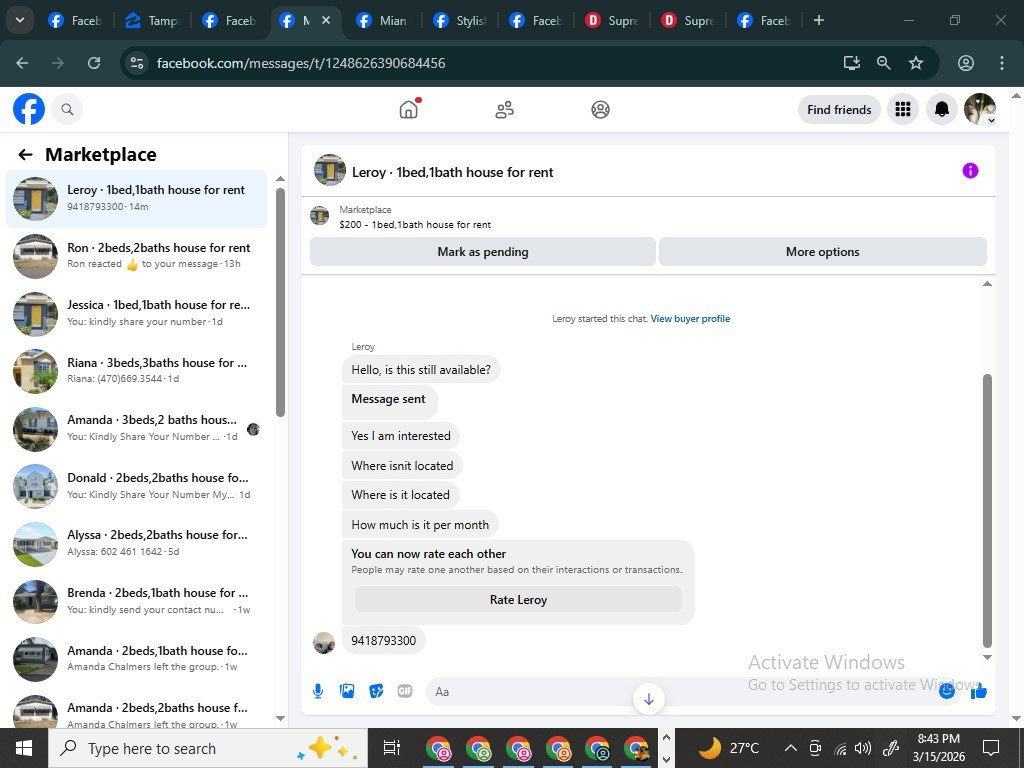This screenshot has height=768, width=1024.
Task: Click the Rate Leroy button
Action: pyautogui.click(x=518, y=600)
